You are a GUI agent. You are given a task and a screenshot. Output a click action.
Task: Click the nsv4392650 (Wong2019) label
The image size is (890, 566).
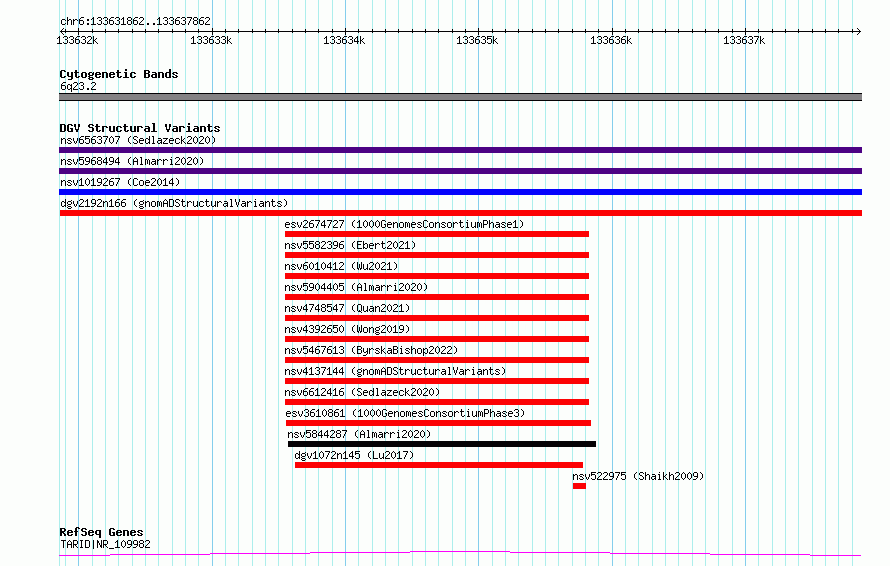tap(347, 329)
